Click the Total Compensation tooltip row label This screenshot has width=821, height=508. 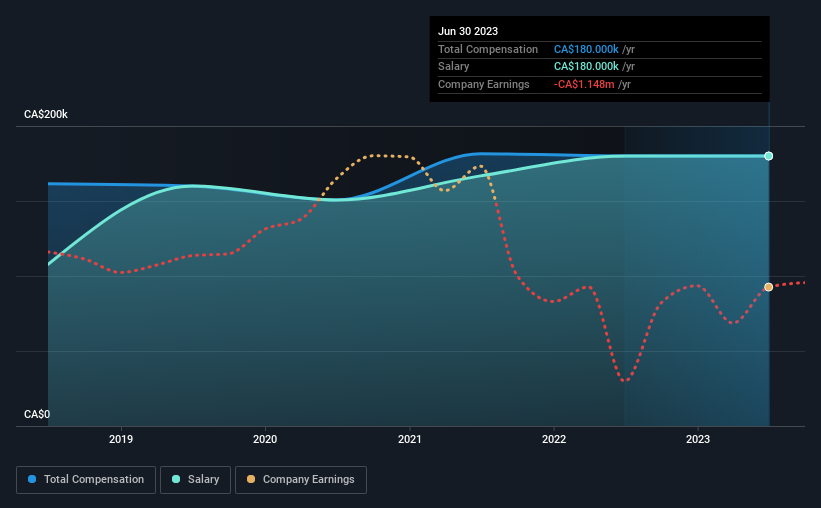(488, 49)
